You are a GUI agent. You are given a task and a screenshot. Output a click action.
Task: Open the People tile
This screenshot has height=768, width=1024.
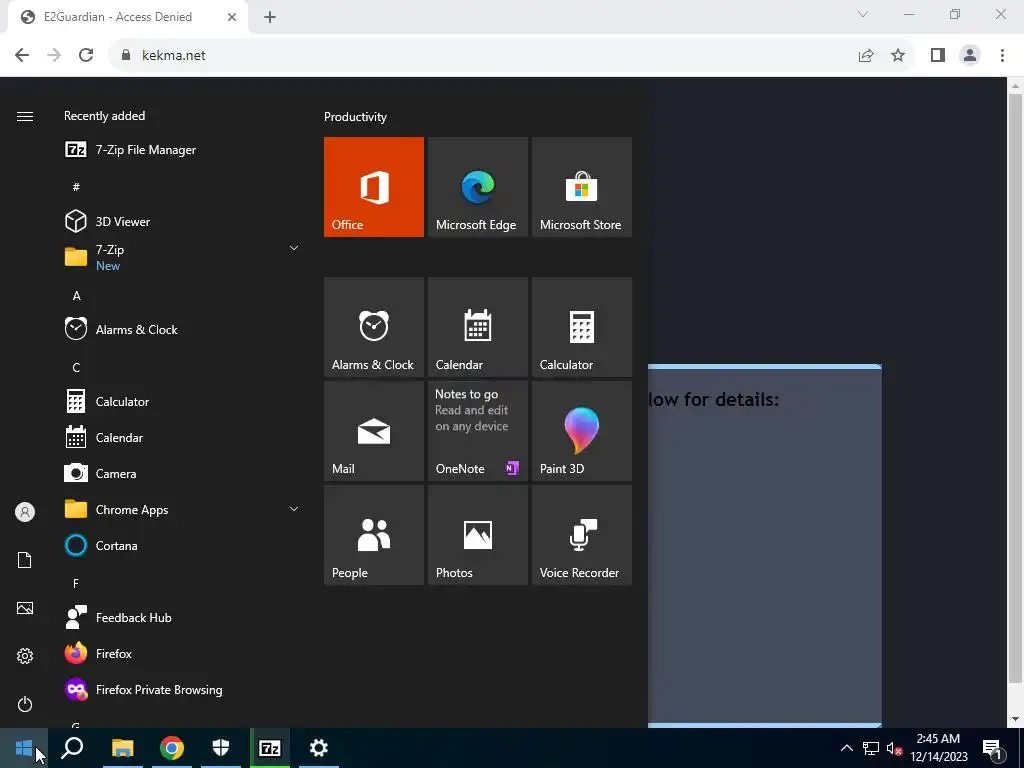click(x=374, y=535)
